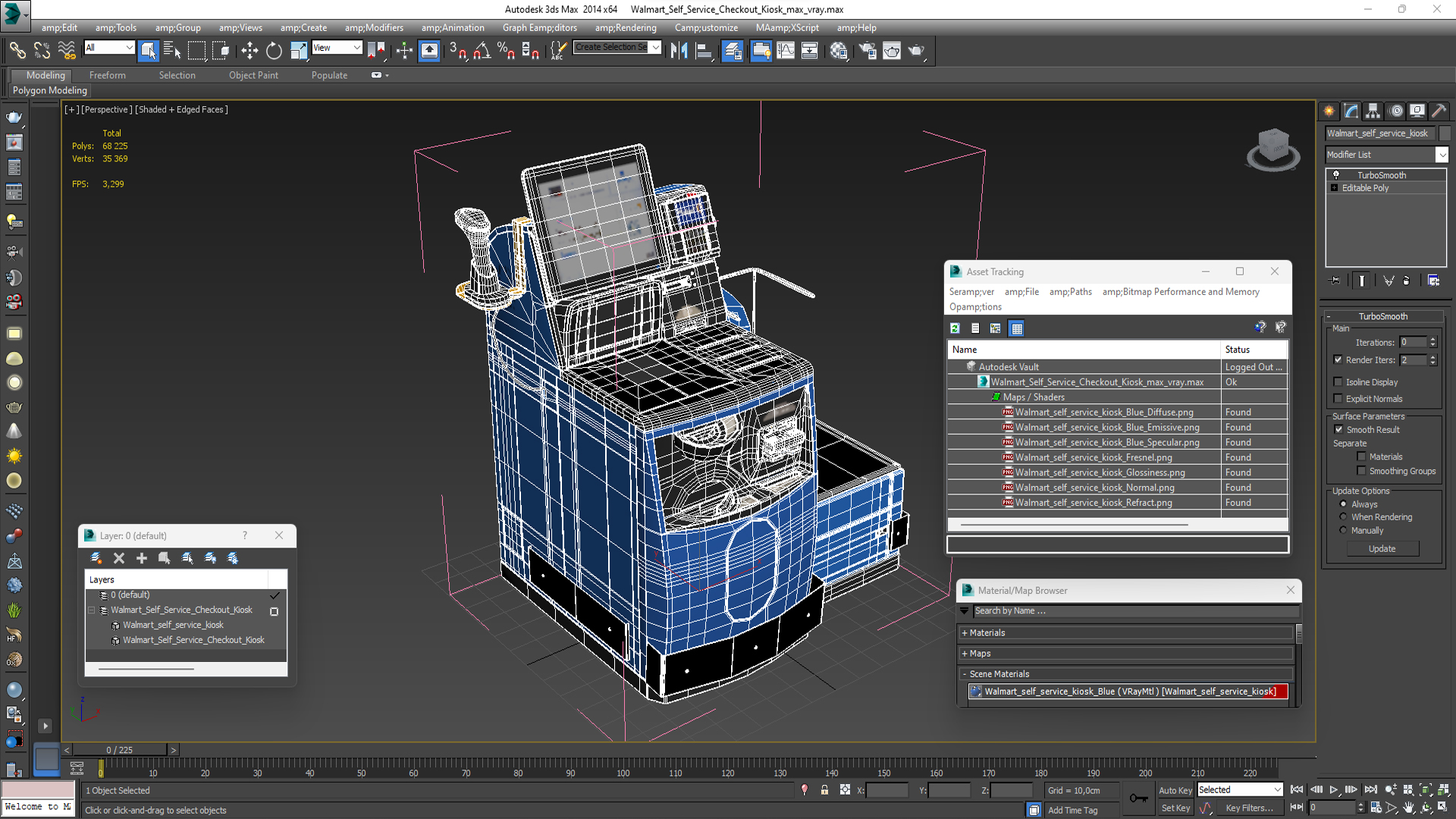Click the Update button
The height and width of the screenshot is (819, 1456).
[x=1382, y=549]
